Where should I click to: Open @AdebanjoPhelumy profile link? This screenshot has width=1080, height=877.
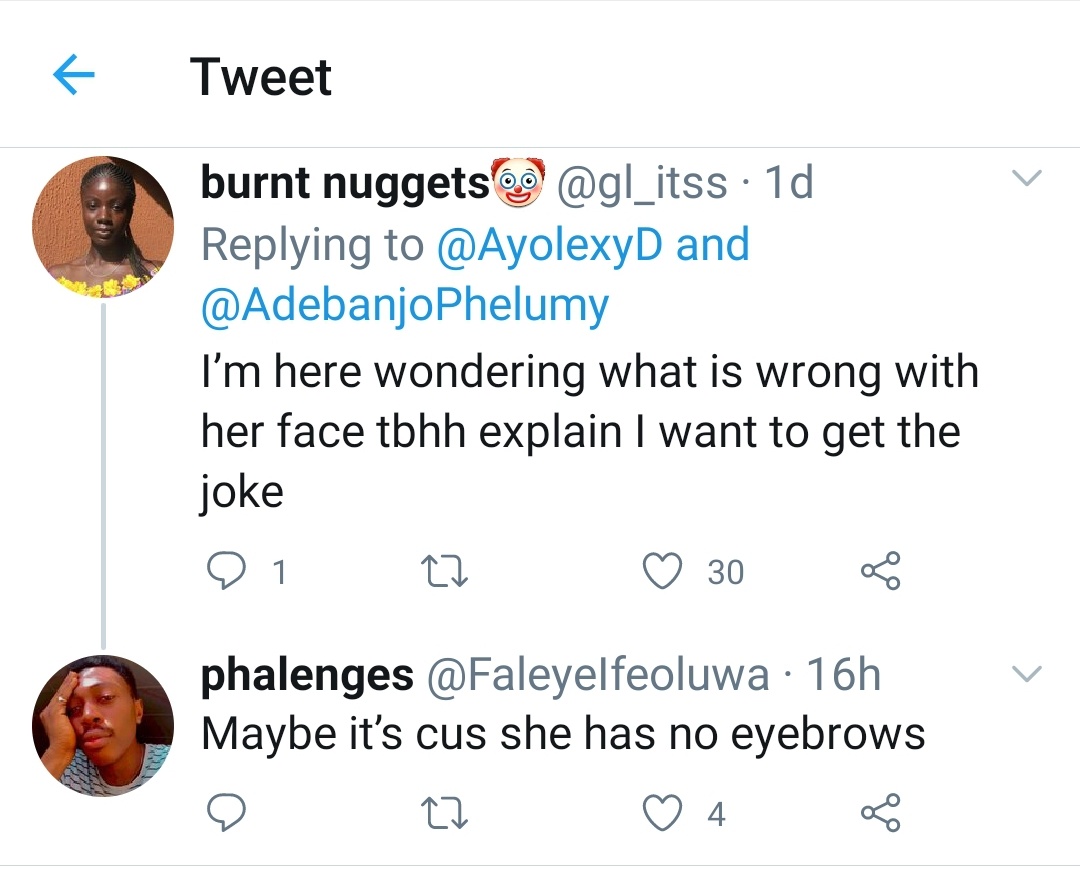(404, 306)
